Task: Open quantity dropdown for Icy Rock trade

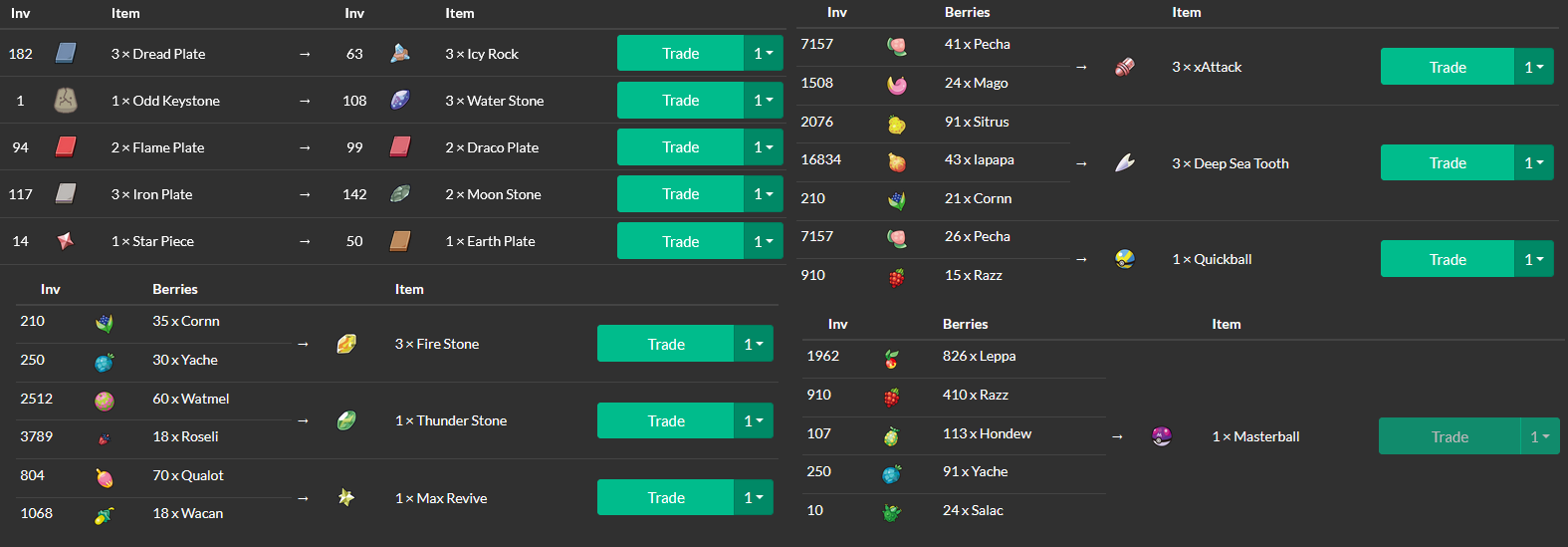Action: [x=764, y=53]
